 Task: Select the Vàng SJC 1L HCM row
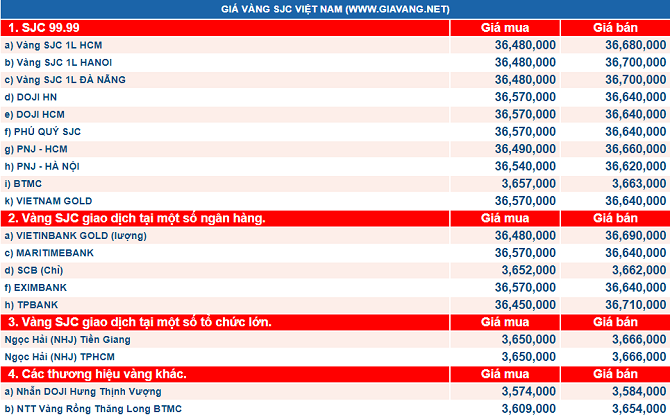tap(335, 45)
